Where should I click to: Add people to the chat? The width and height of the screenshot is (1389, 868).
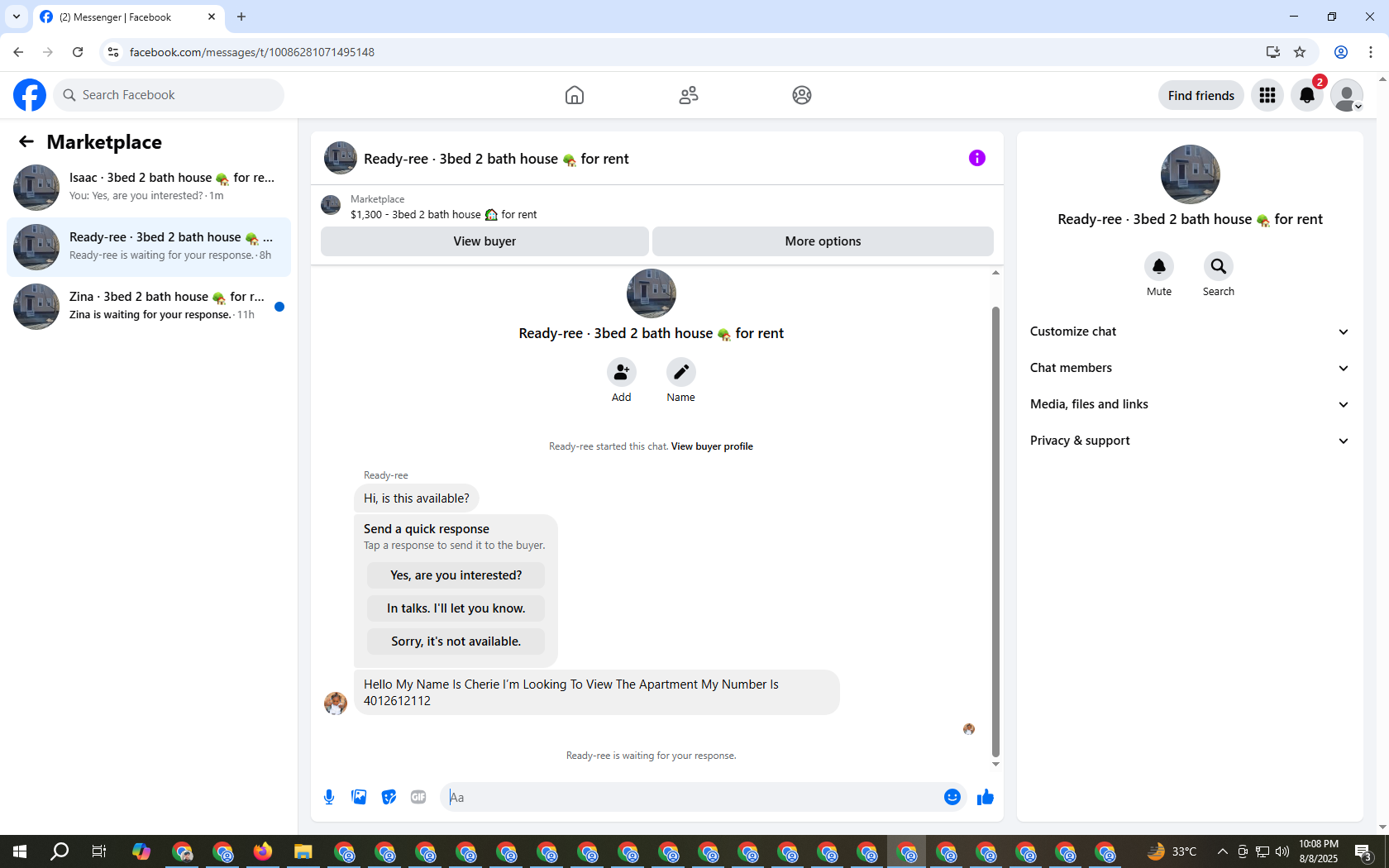click(x=622, y=372)
